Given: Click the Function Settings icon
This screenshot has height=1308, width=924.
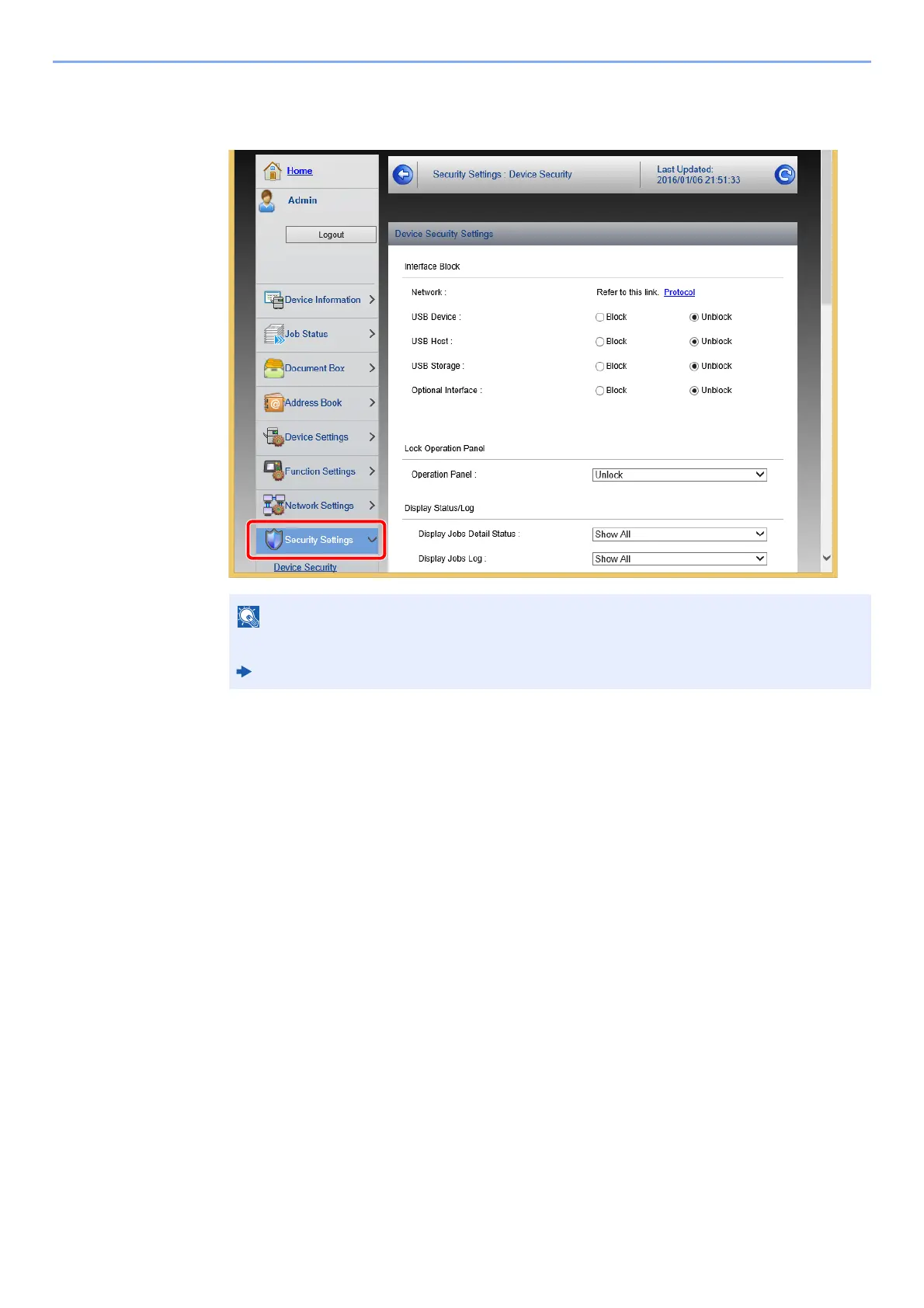Looking at the screenshot, I should (273, 471).
